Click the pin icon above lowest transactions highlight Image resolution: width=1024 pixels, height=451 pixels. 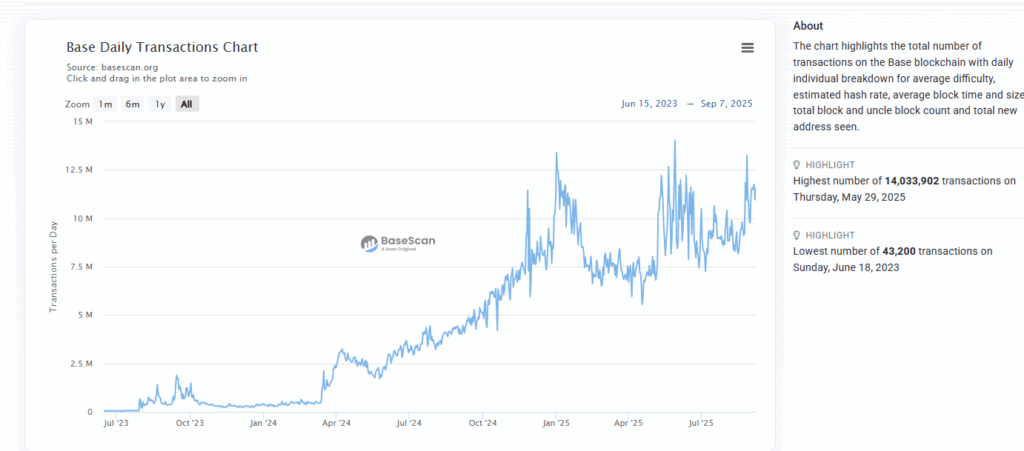[797, 235]
